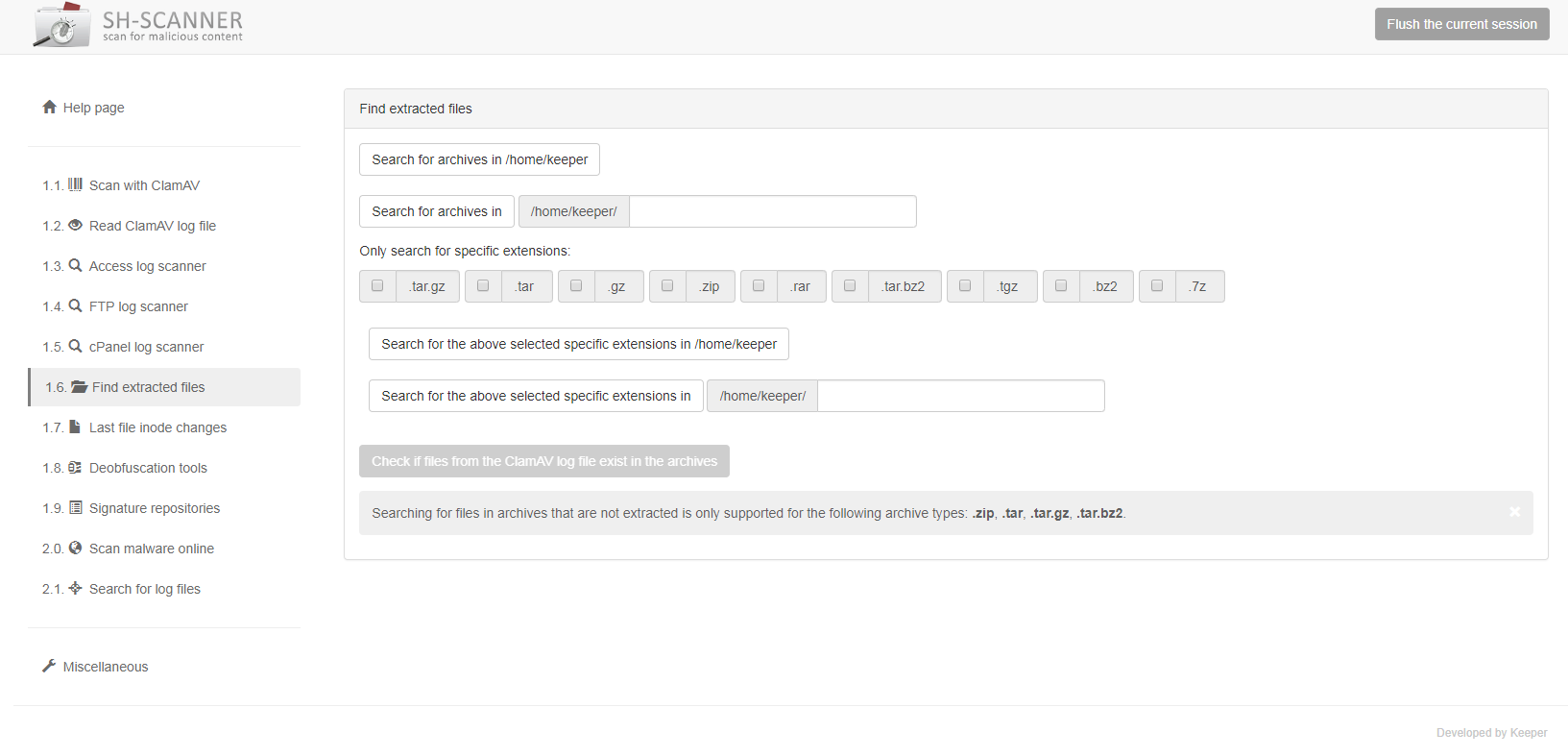1568x756 pixels.
Task: Click the barcode icon for Scan with ClamAV
Action: tap(75, 184)
